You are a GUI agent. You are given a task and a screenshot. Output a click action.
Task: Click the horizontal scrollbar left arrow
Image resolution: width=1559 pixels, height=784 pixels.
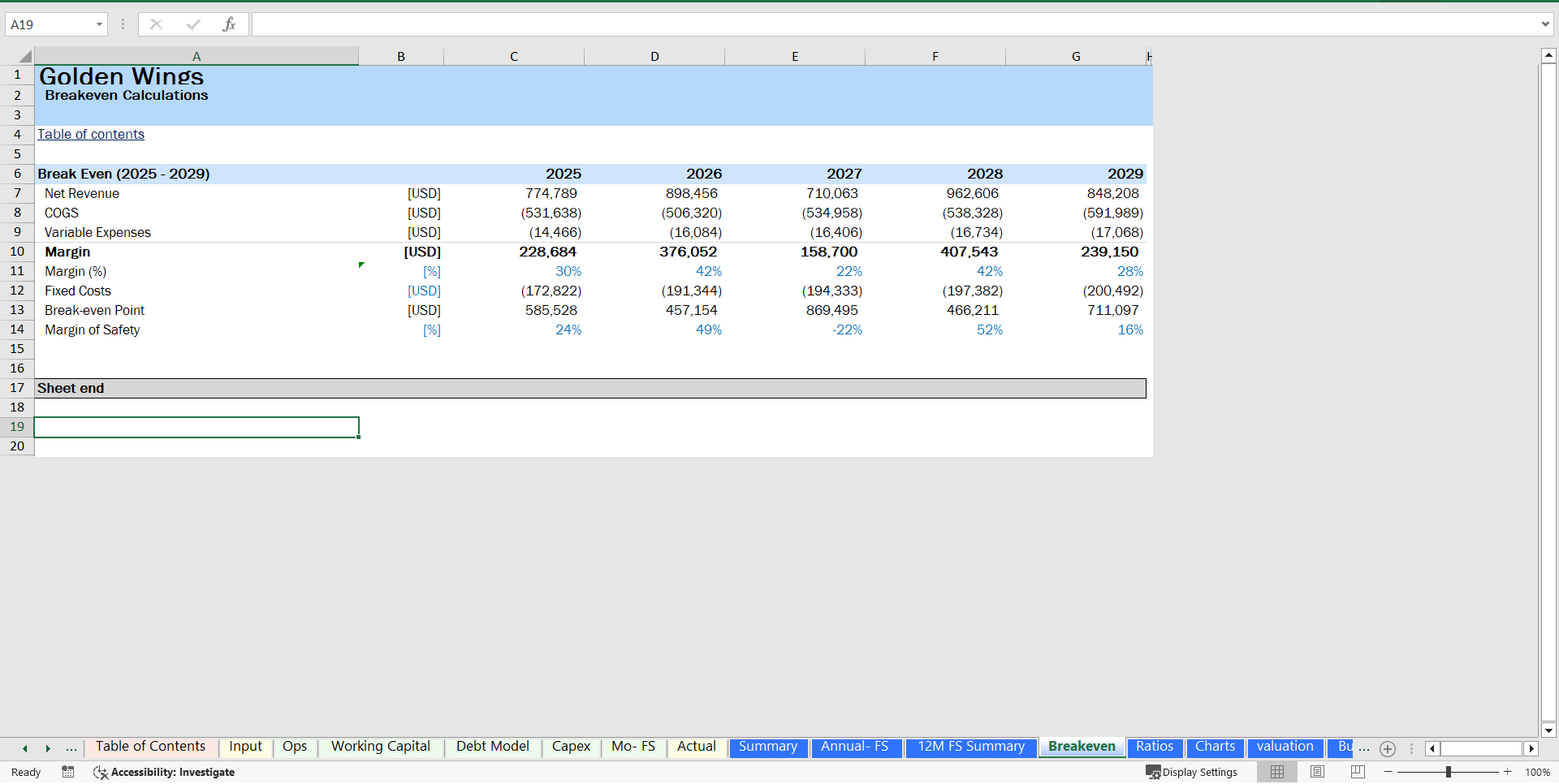pos(1432,748)
